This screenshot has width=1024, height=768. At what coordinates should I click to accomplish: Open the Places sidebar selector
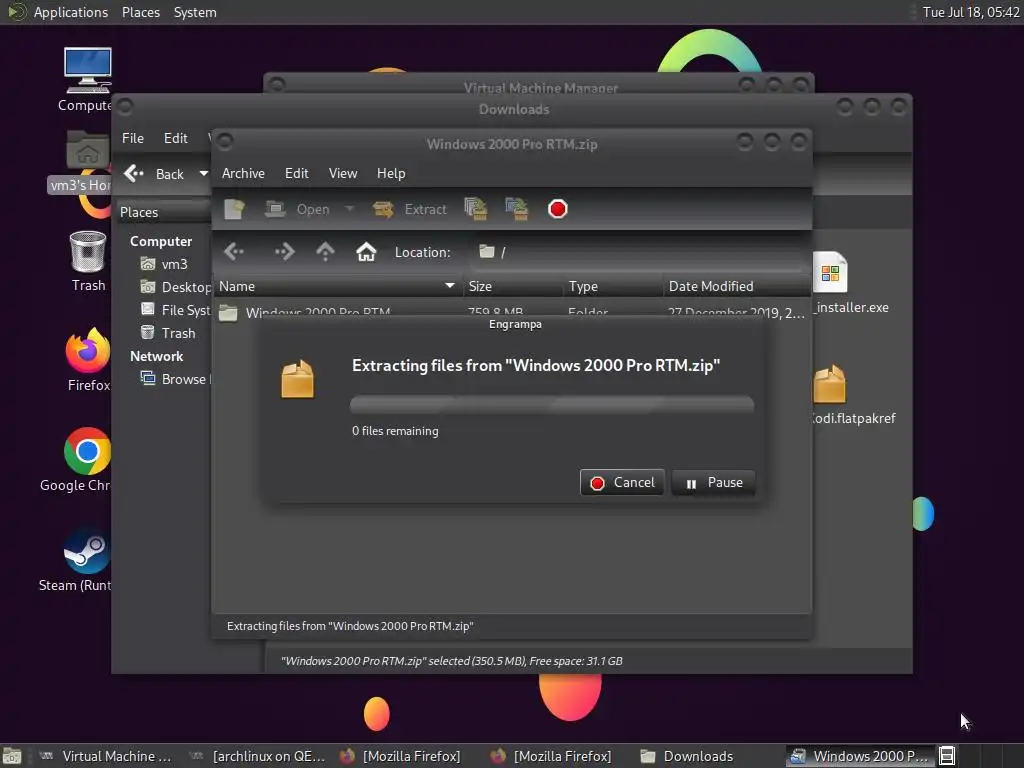click(165, 212)
